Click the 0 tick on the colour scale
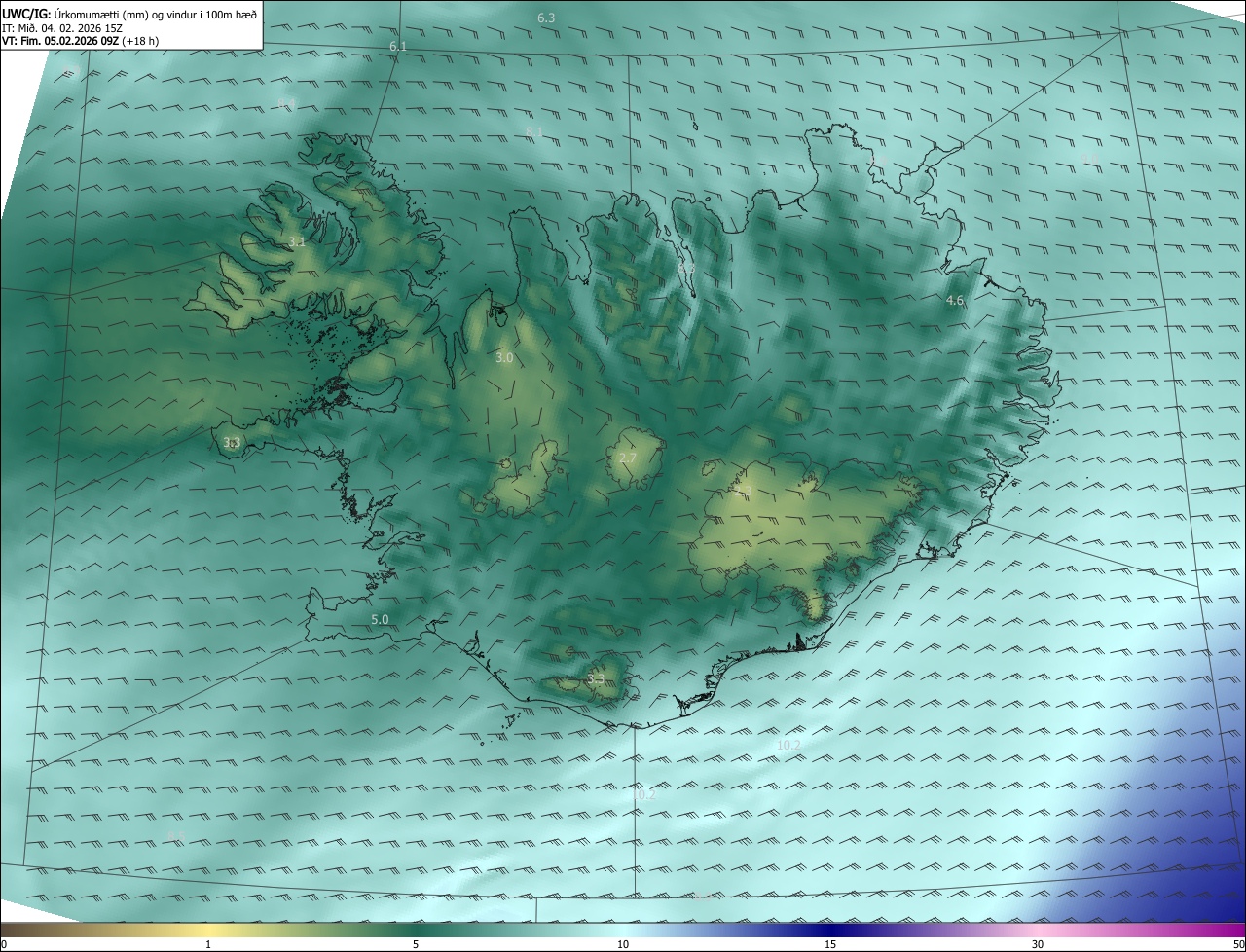This screenshot has width=1246, height=952. coord(4,944)
